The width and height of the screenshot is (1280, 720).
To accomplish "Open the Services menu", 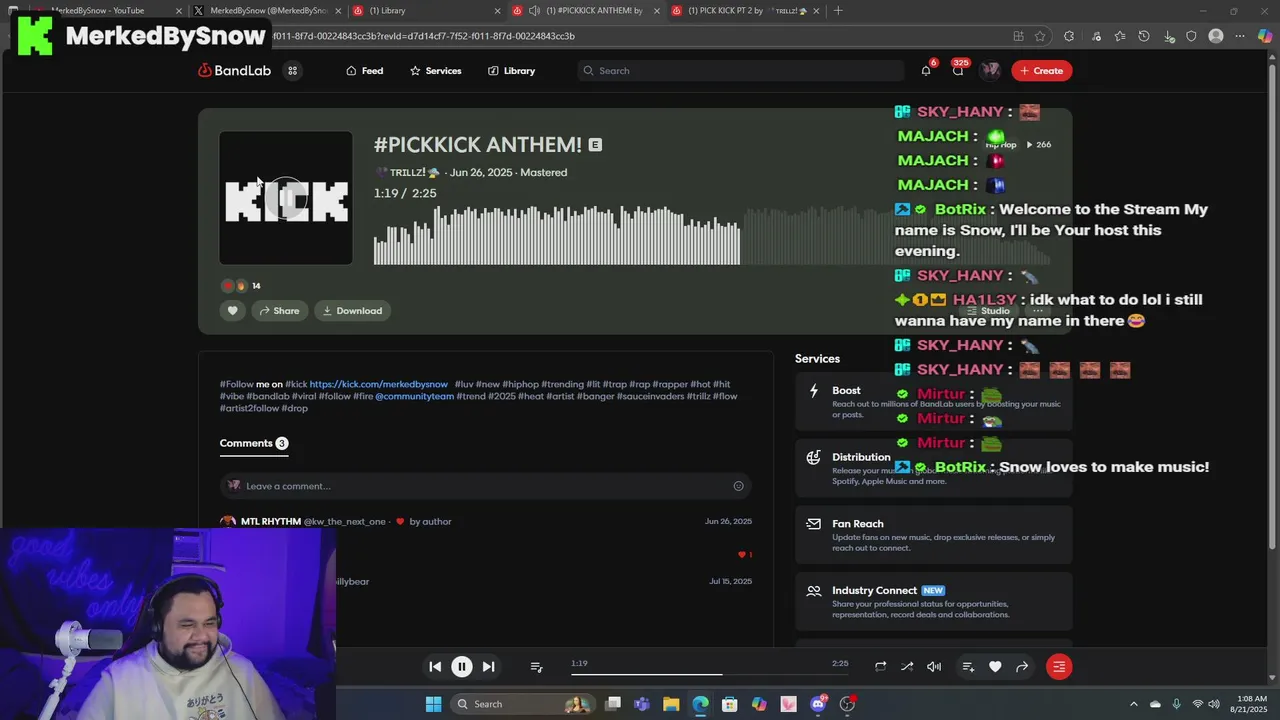I will coord(435,71).
